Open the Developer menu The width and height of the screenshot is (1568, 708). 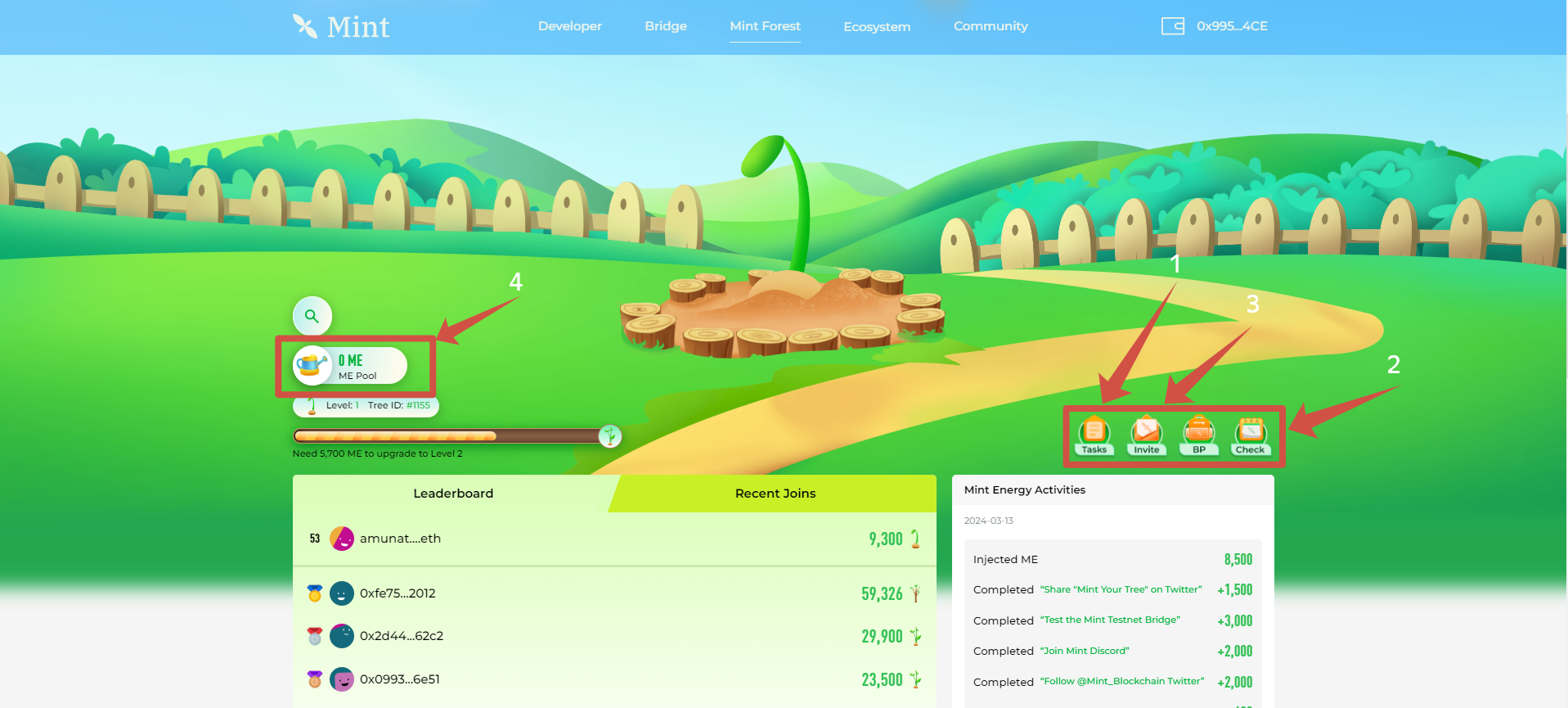click(570, 26)
